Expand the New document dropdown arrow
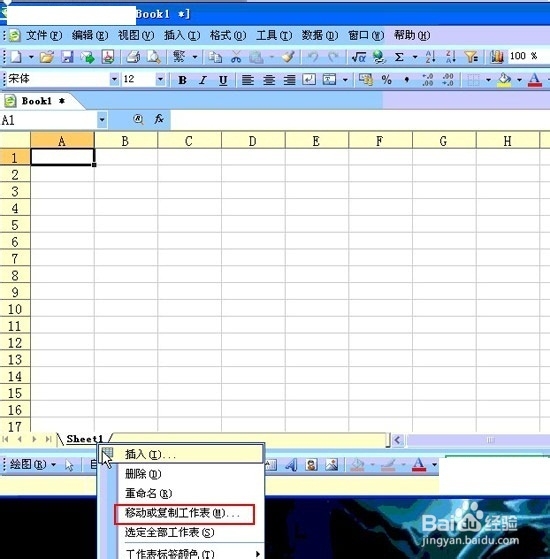This screenshot has height=559, width=550. (x=31, y=57)
